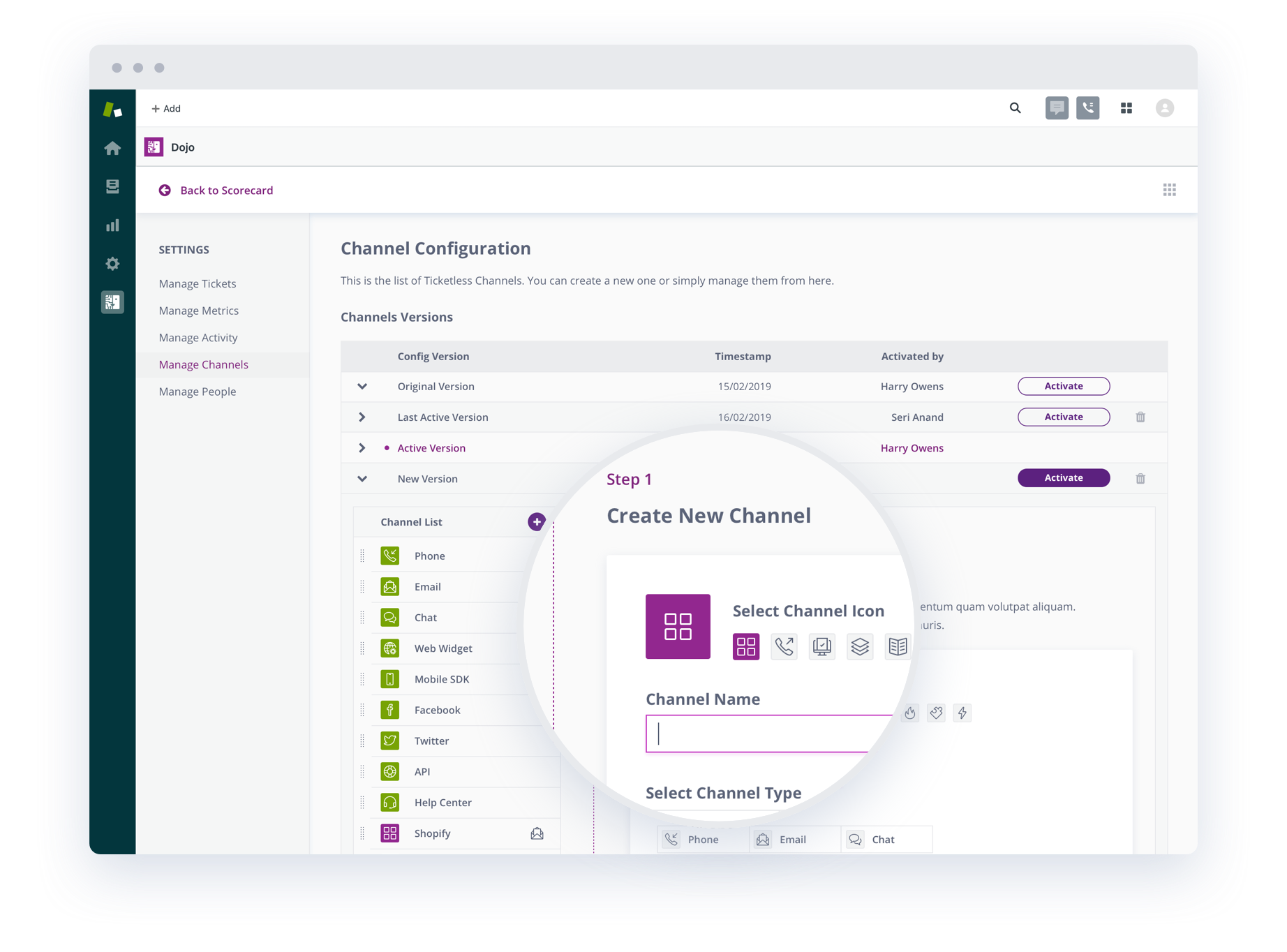
Task: Open the Views tickets icon in sidebar
Action: click(112, 186)
